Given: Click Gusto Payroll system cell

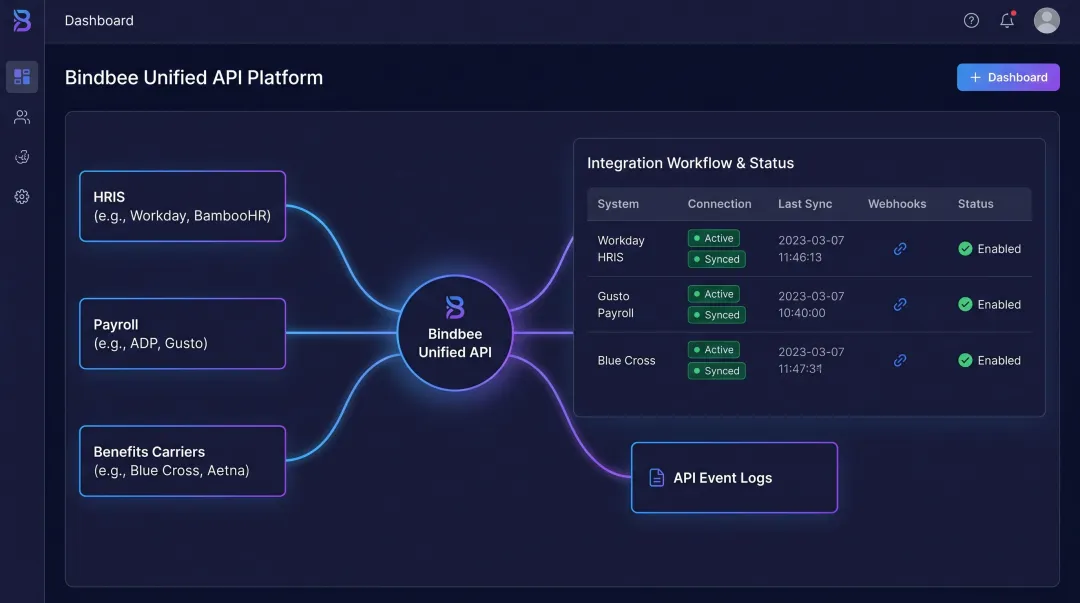Looking at the screenshot, I should coord(615,305).
